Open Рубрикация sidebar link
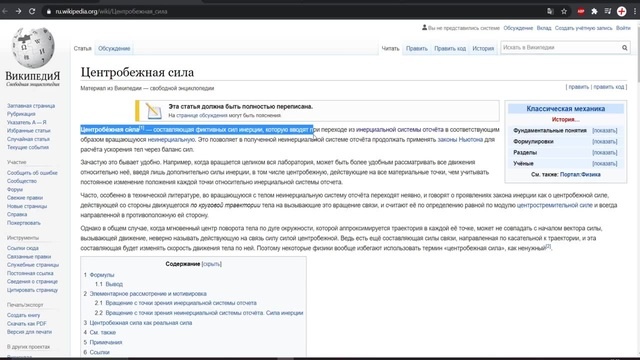Viewport: 640px width, 360px height. (x=21, y=114)
